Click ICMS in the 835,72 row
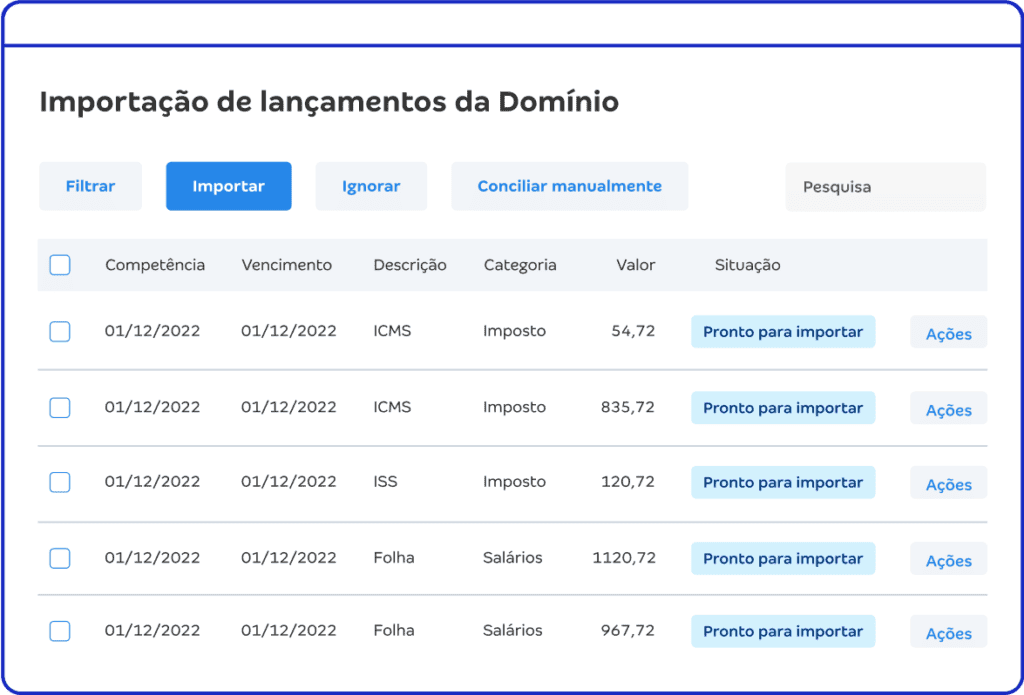1024x695 pixels. (x=392, y=408)
